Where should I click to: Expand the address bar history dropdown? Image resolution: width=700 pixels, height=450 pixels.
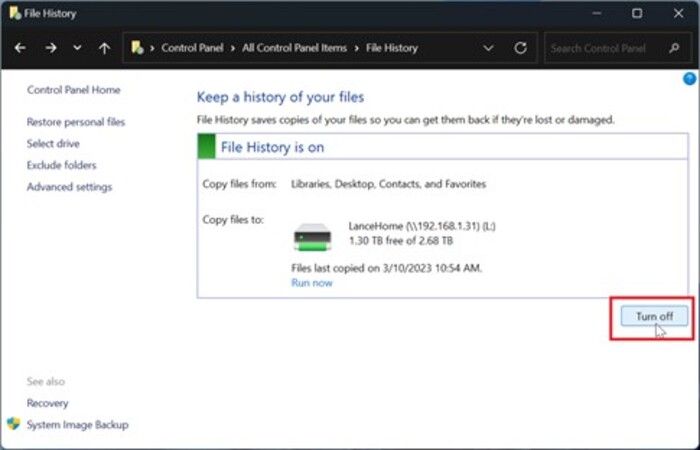[488, 48]
